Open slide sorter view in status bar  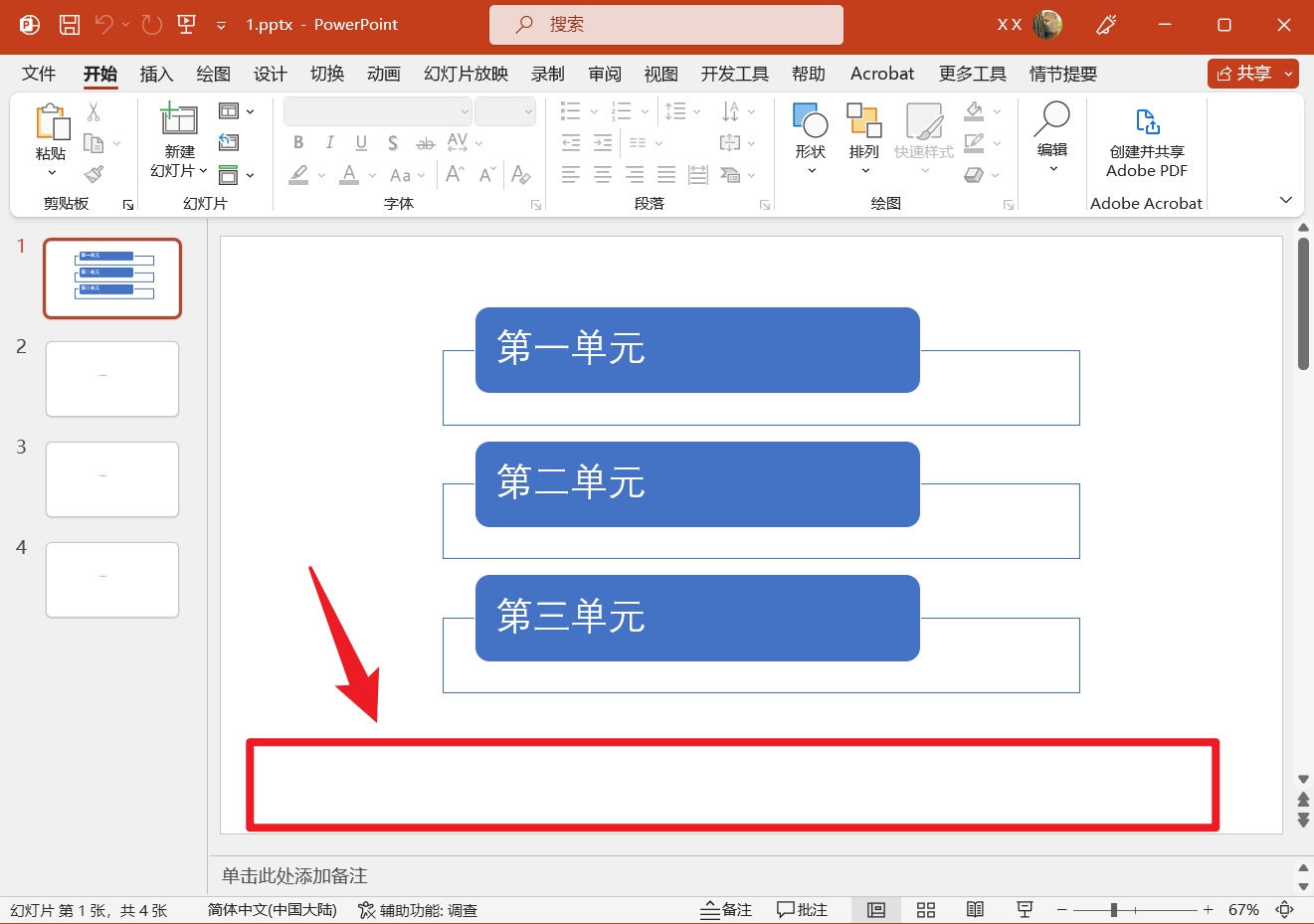coord(926,910)
